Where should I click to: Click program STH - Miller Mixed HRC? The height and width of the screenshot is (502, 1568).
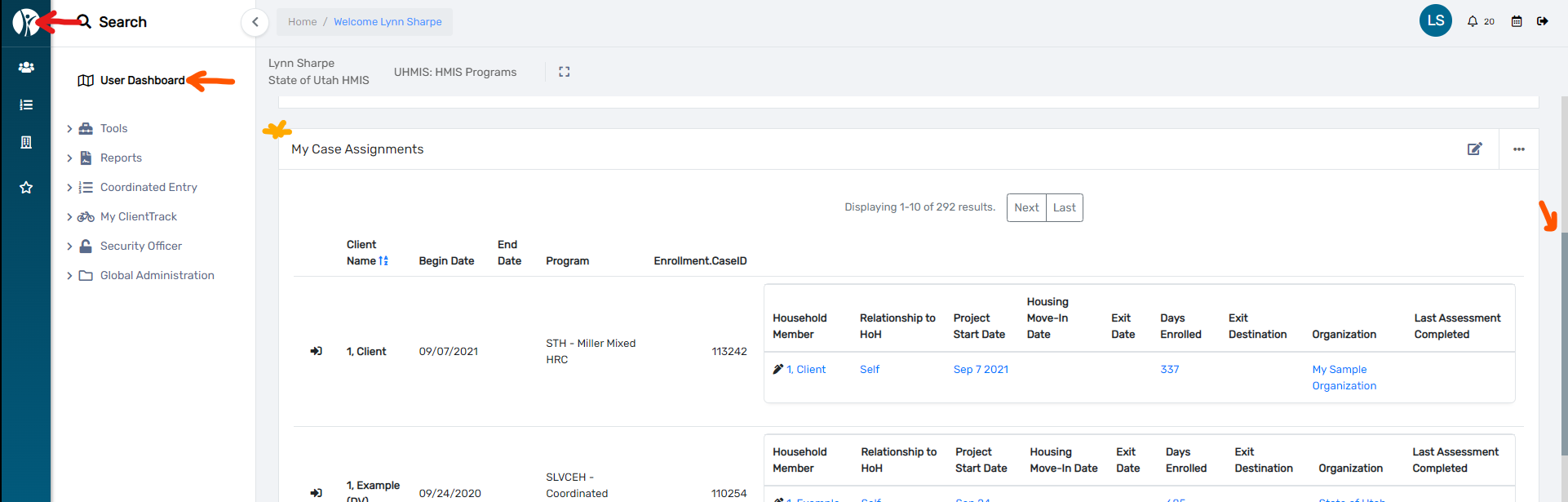[x=591, y=351]
